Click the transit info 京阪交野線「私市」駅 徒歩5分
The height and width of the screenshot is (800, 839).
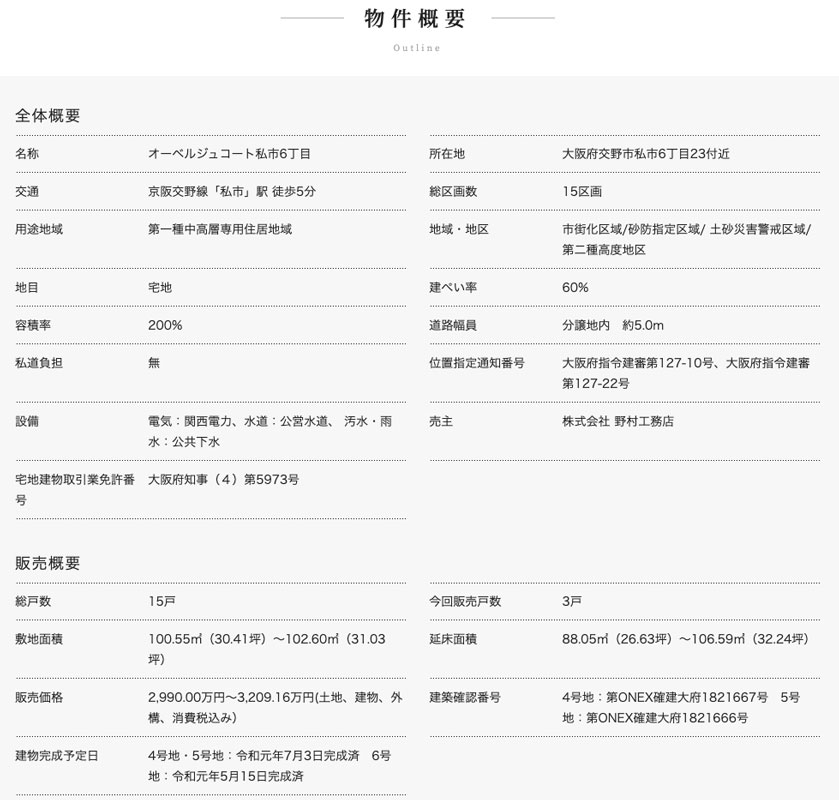232,191
